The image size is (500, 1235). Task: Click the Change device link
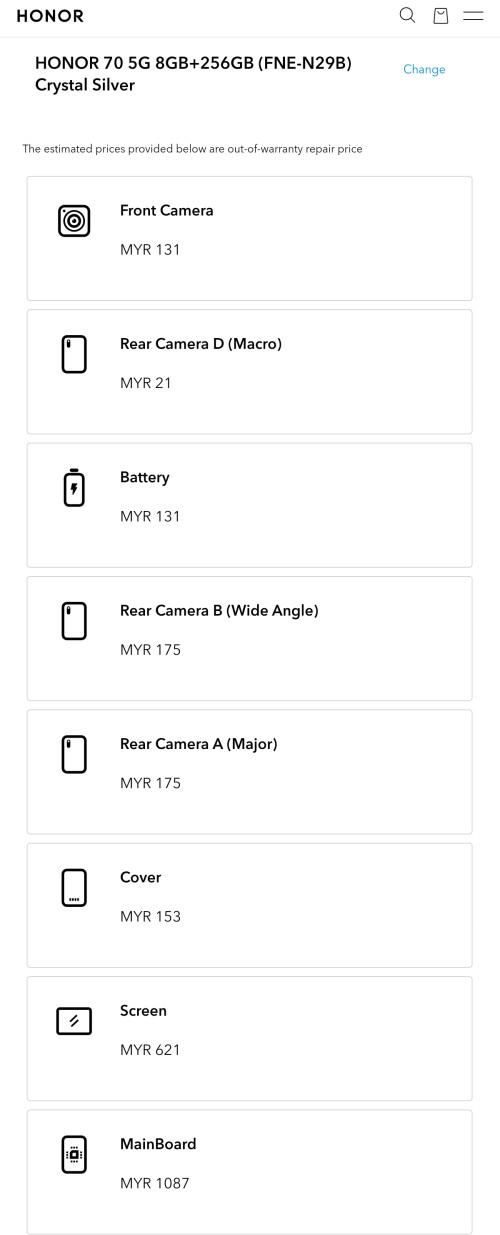pyautogui.click(x=424, y=69)
